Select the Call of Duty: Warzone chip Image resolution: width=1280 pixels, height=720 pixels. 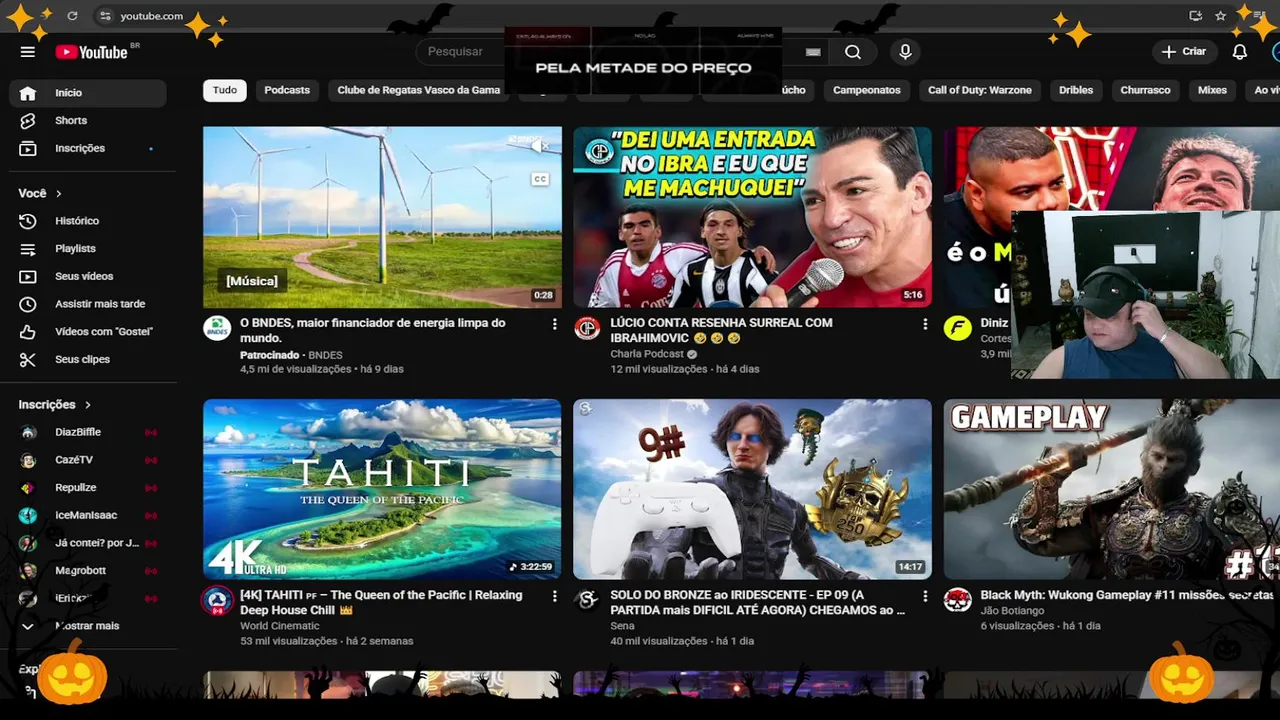tap(980, 91)
